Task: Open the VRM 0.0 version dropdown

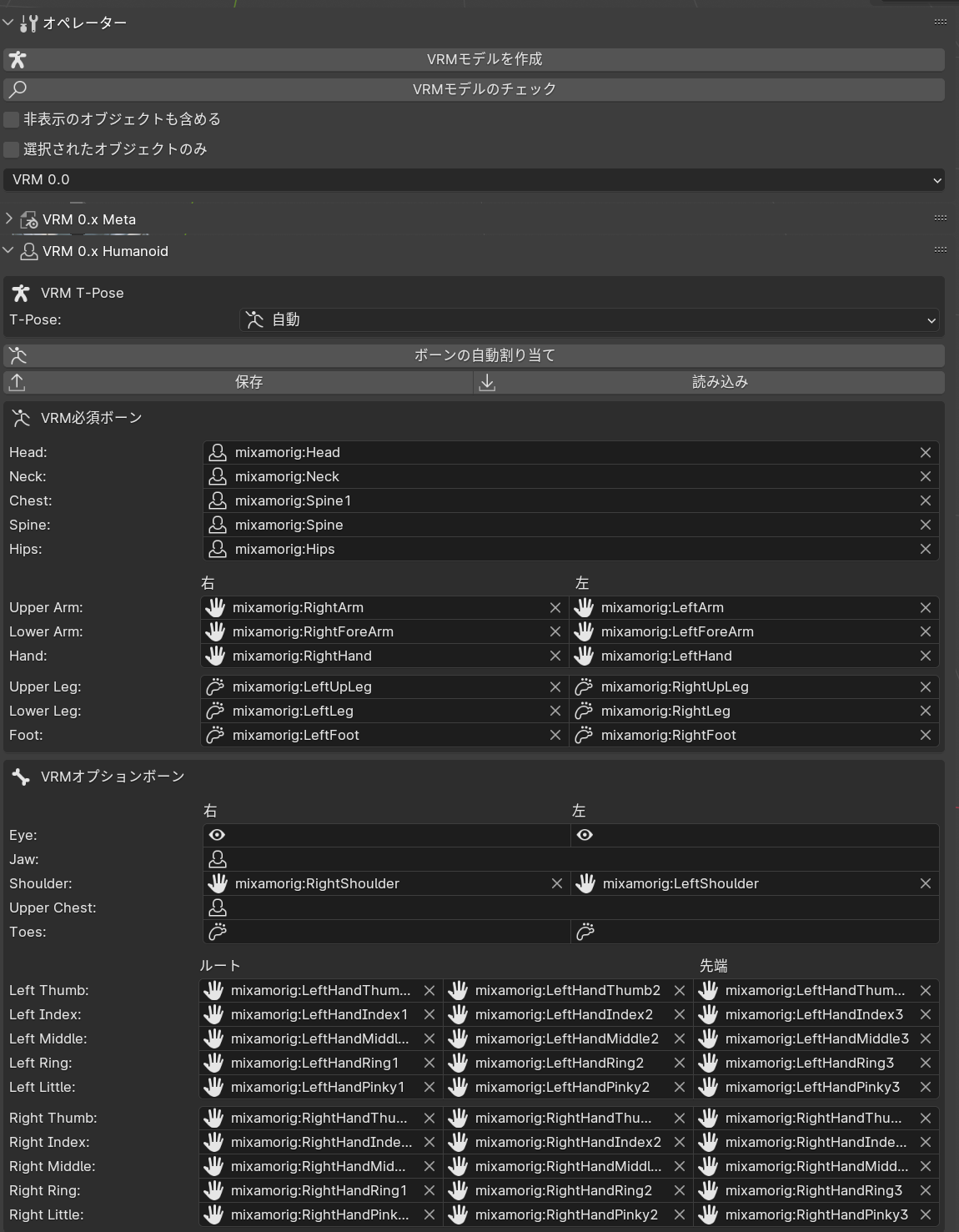Action: [x=474, y=179]
